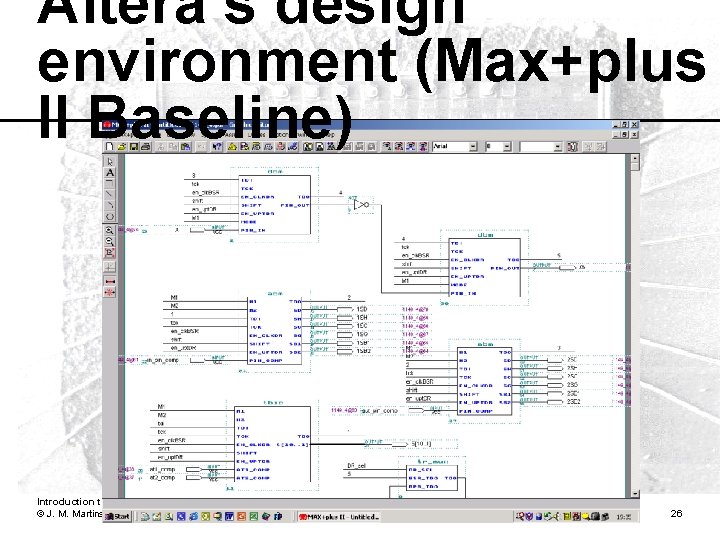
Task: Click the FP quick launch icon
Action: [278, 517]
